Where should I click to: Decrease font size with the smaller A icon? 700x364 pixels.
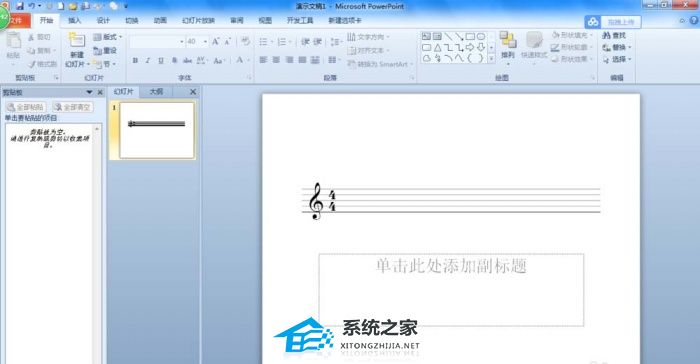(x=228, y=42)
